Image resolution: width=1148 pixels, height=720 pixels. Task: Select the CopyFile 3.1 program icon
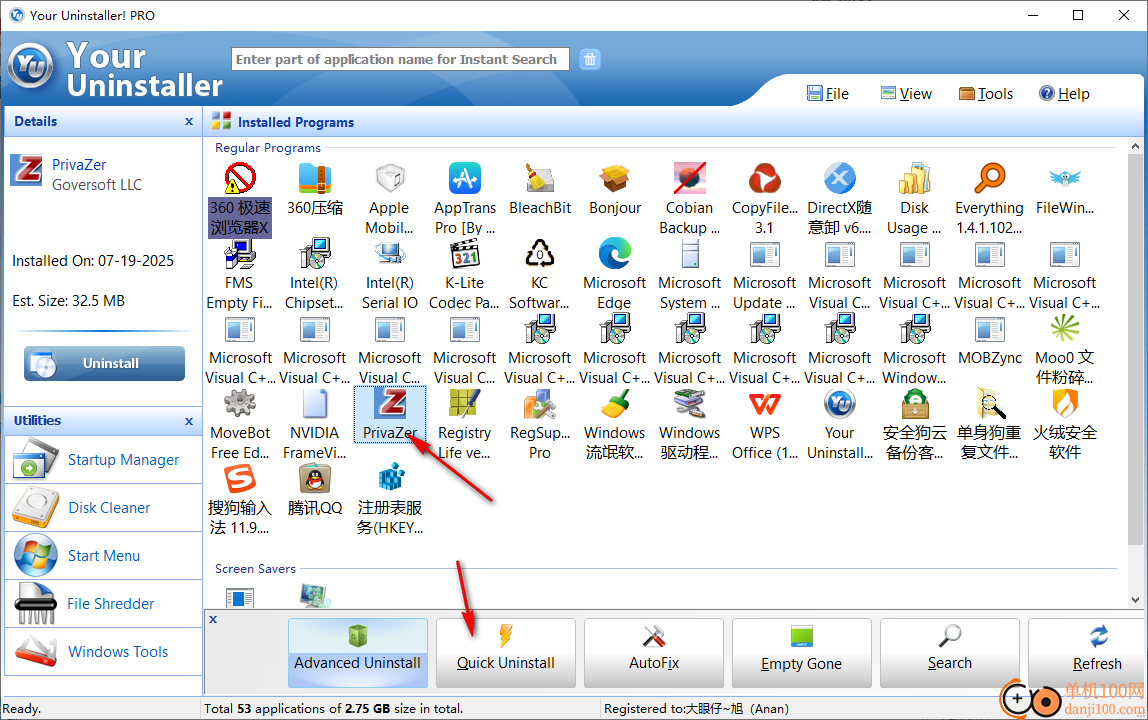tap(765, 178)
